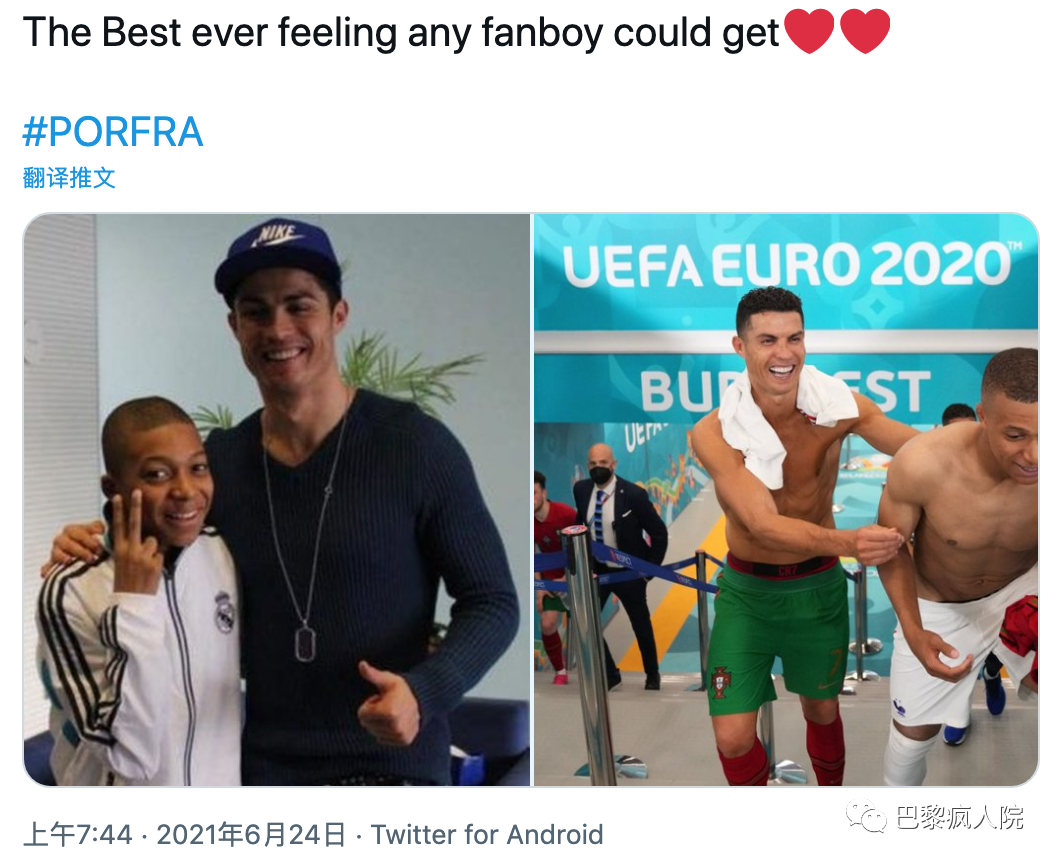The width and height of the screenshot is (1058, 864).
Task: Click the first red heart emoji
Action: tap(810, 32)
